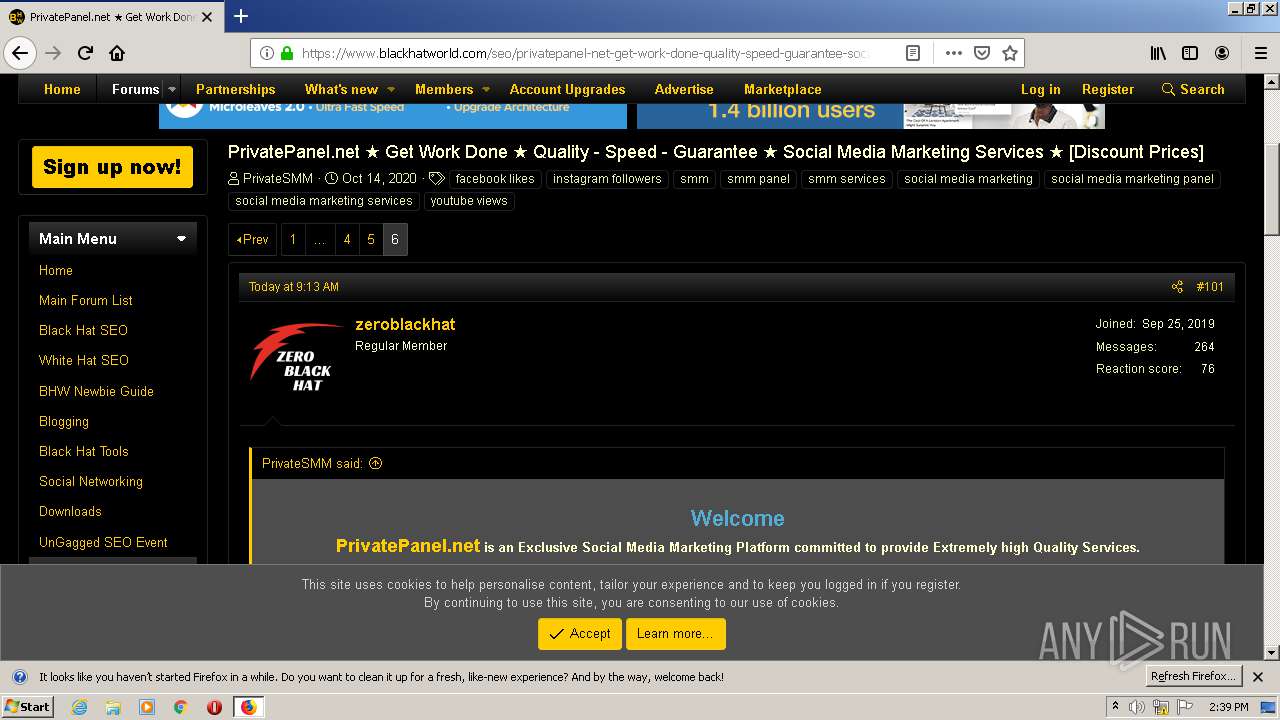
Task: Click the volume icon in the system tray
Action: [1137, 707]
